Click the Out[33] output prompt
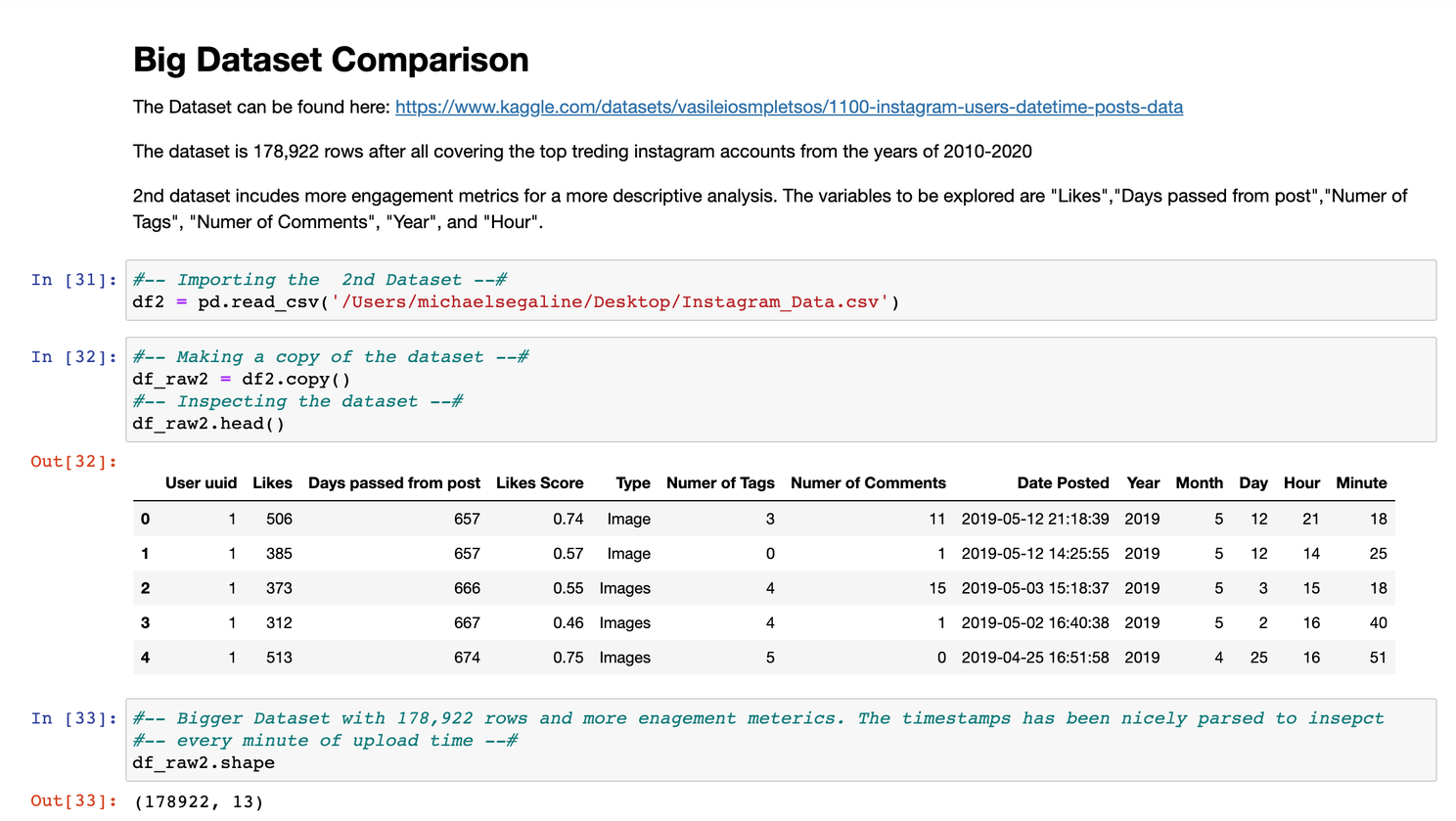The width and height of the screenshot is (1456, 821). [74, 800]
